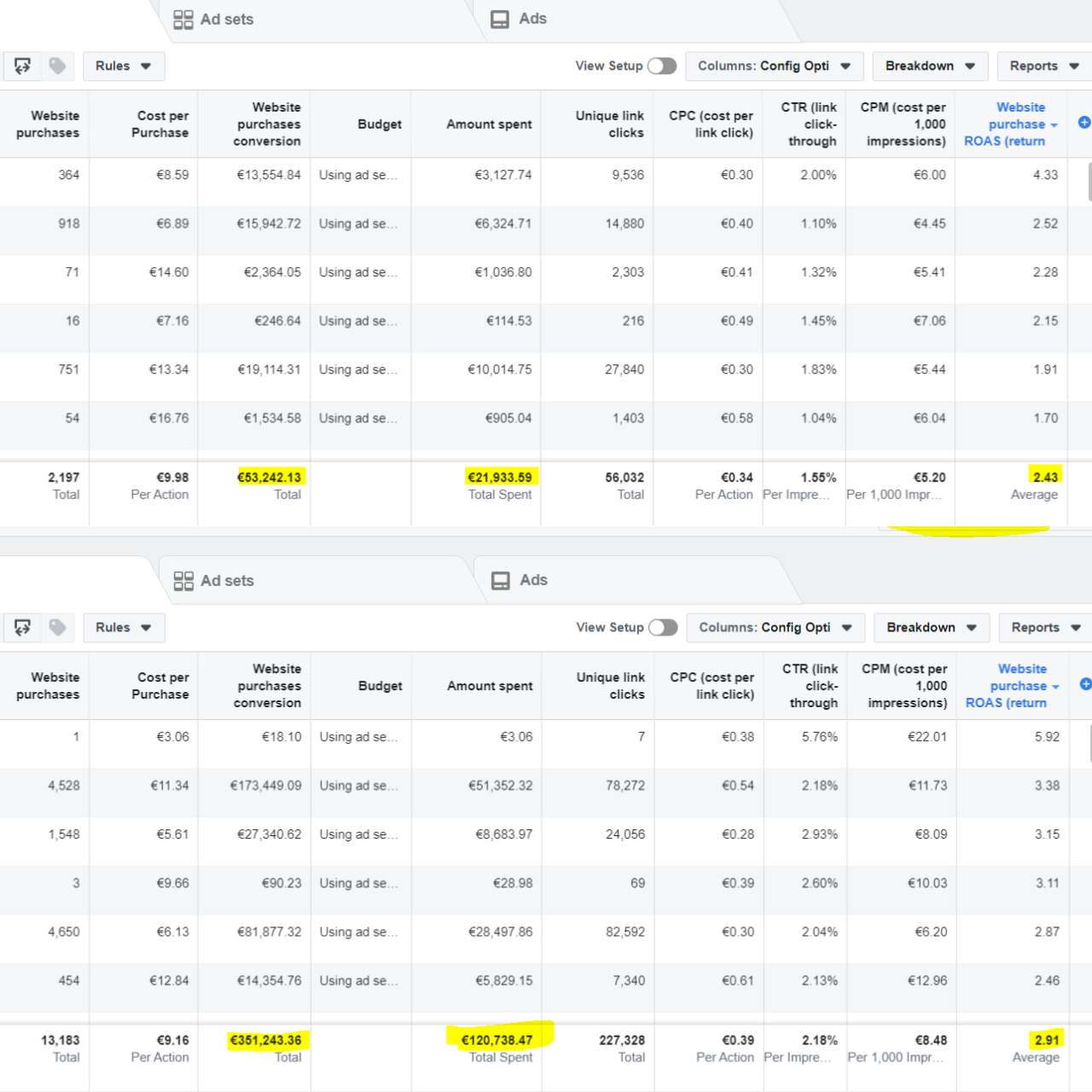
Task: Sort by the Cost per Purchase header in the upper table
Action: click(162, 125)
